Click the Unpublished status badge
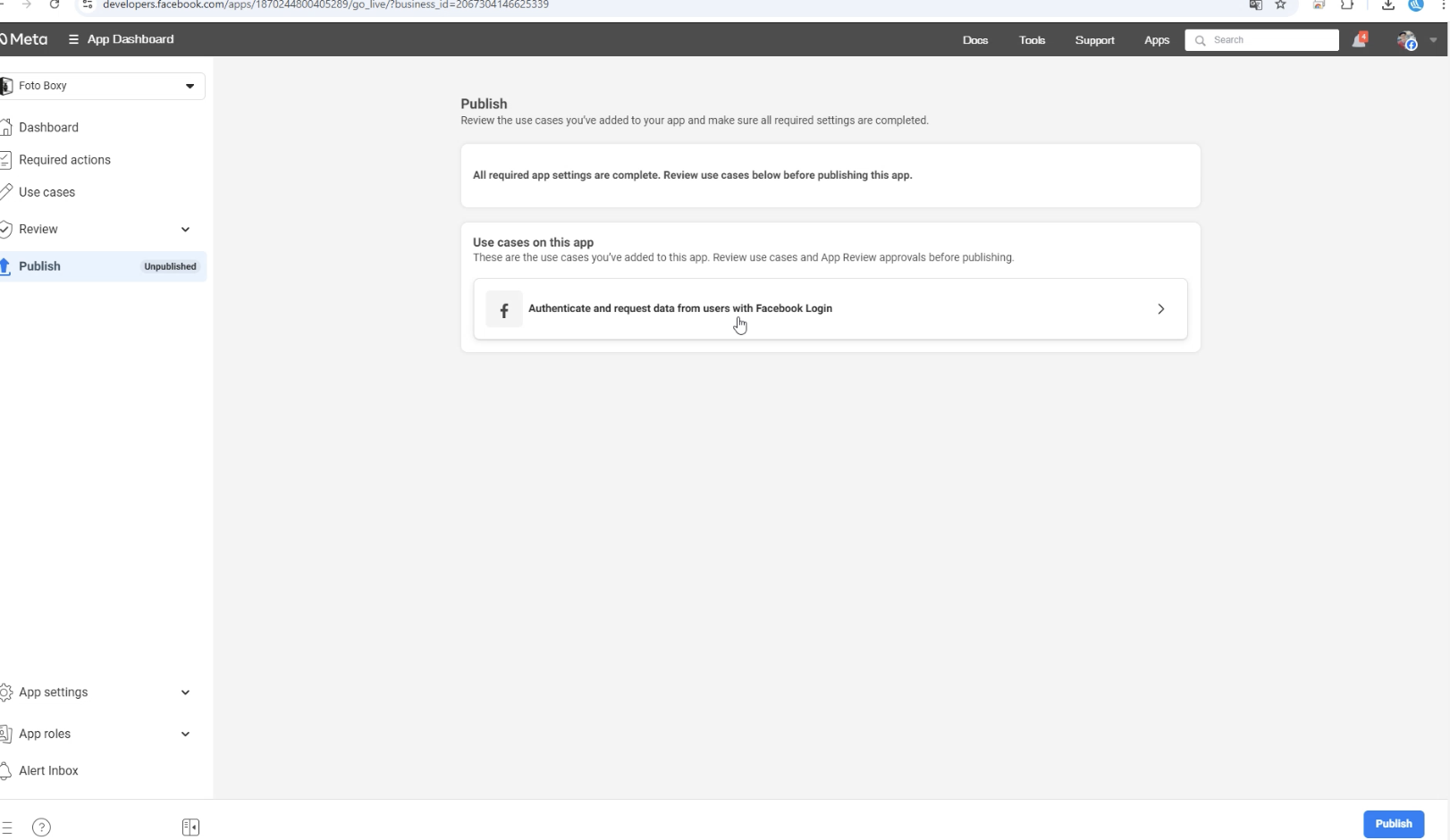The width and height of the screenshot is (1450, 840). tap(170, 266)
